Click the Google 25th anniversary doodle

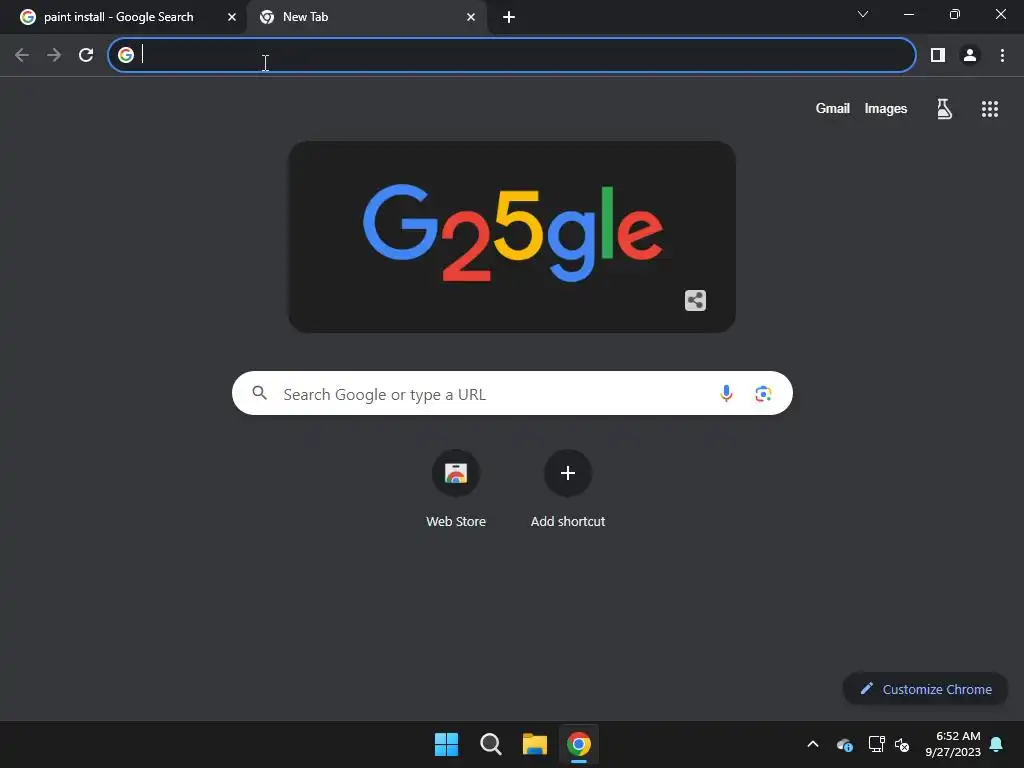click(512, 237)
